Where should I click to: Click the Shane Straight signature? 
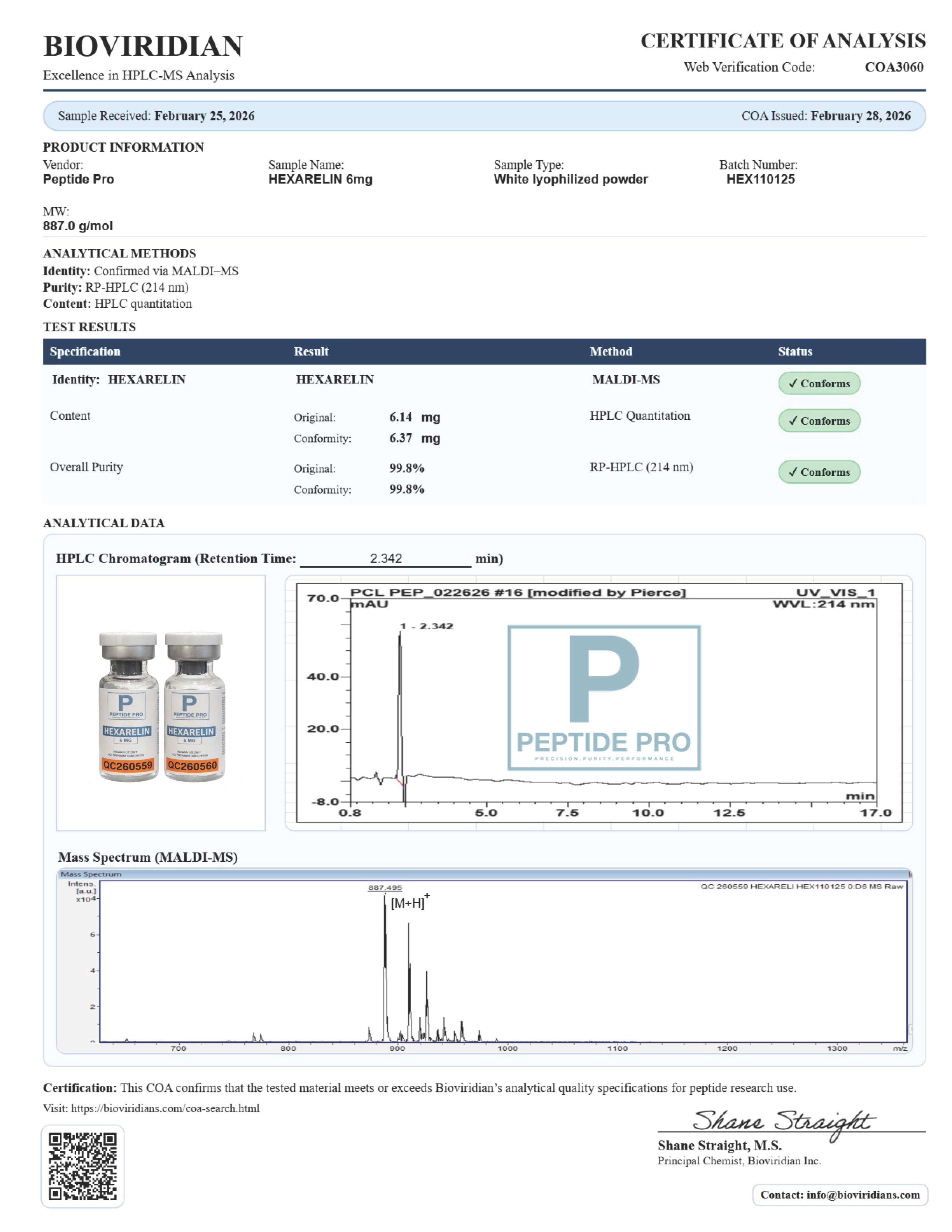pyautogui.click(x=784, y=1123)
